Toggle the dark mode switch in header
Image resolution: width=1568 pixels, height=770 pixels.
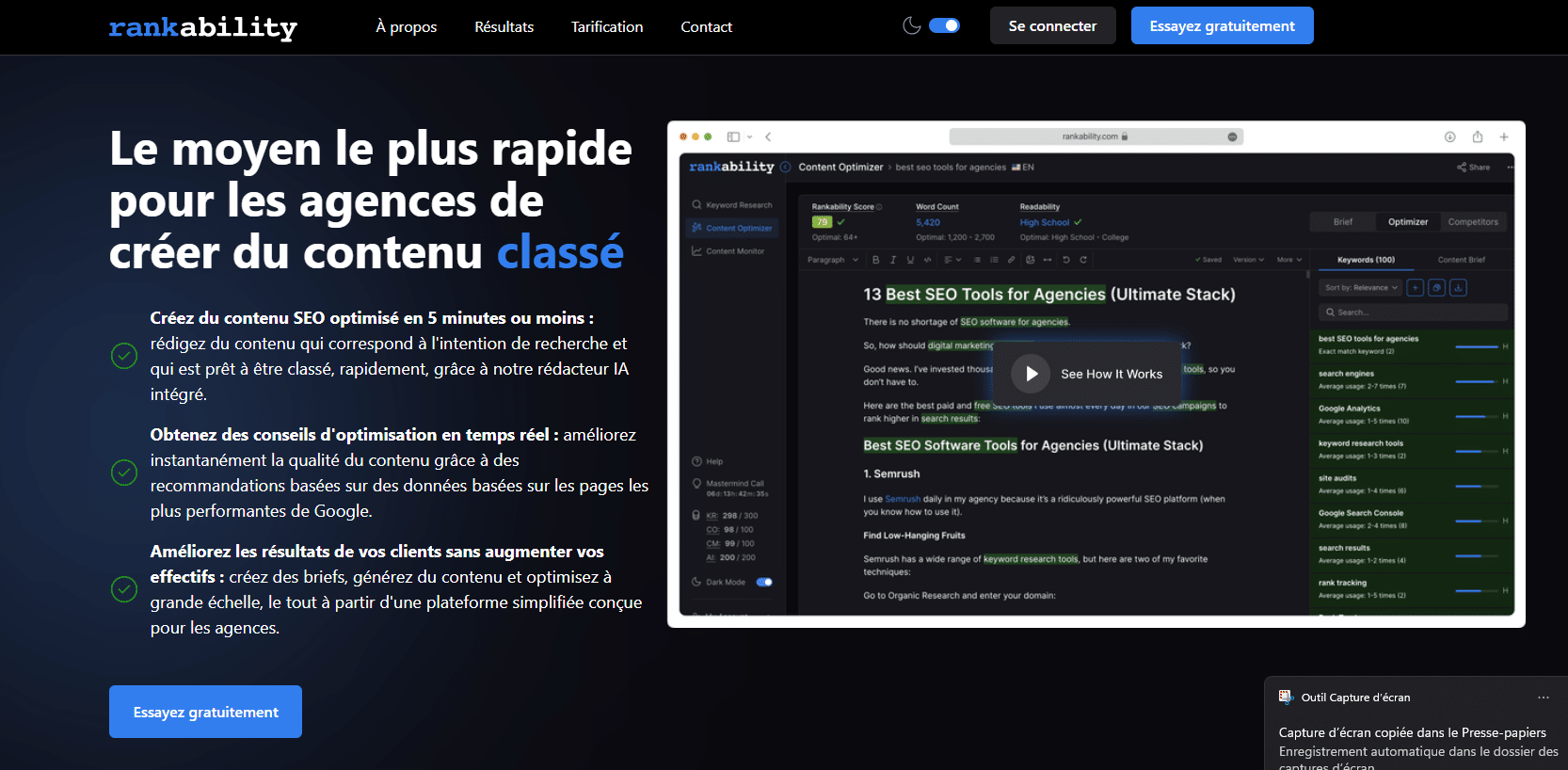(944, 25)
